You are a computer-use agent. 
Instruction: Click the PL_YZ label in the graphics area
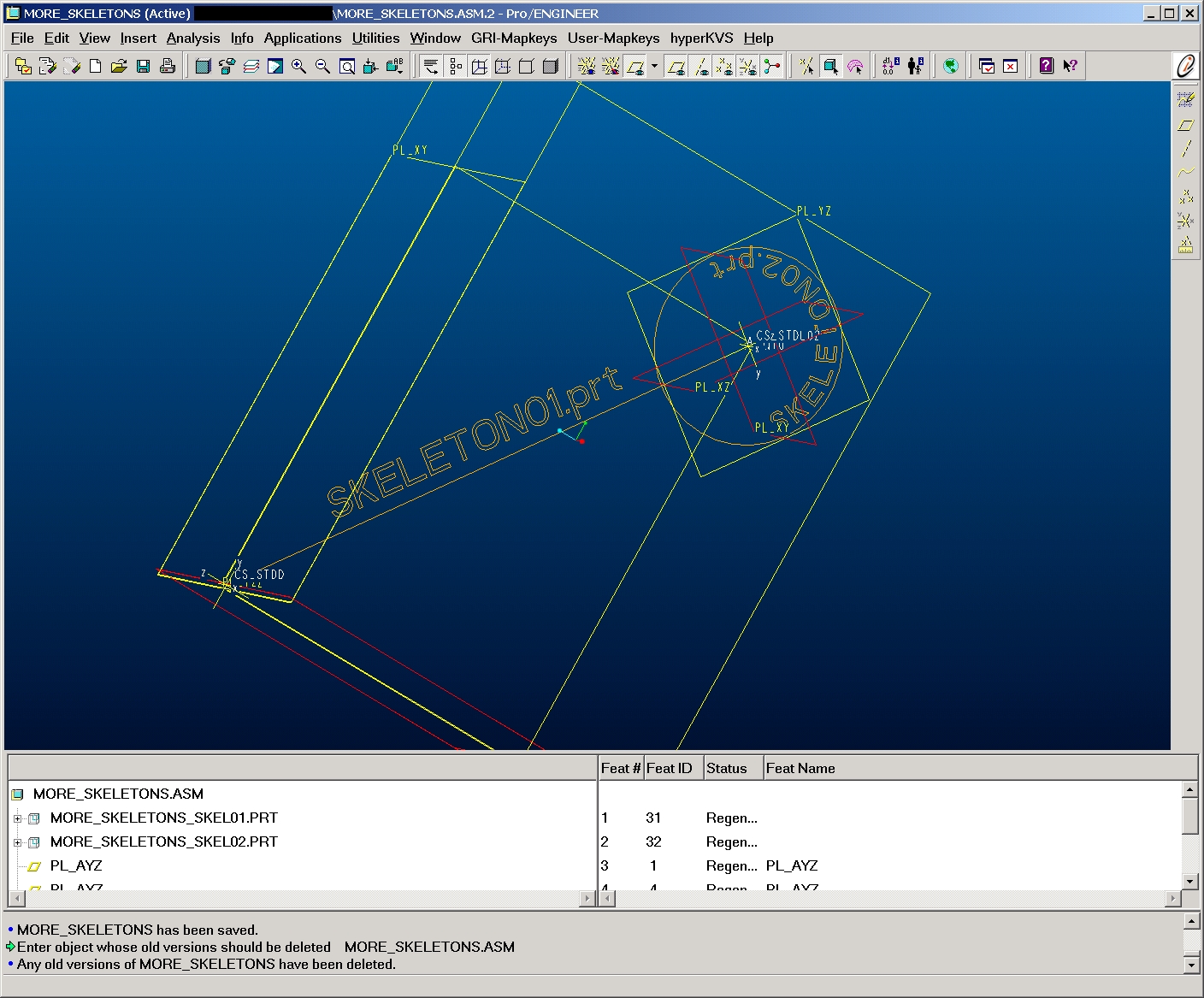pos(814,211)
